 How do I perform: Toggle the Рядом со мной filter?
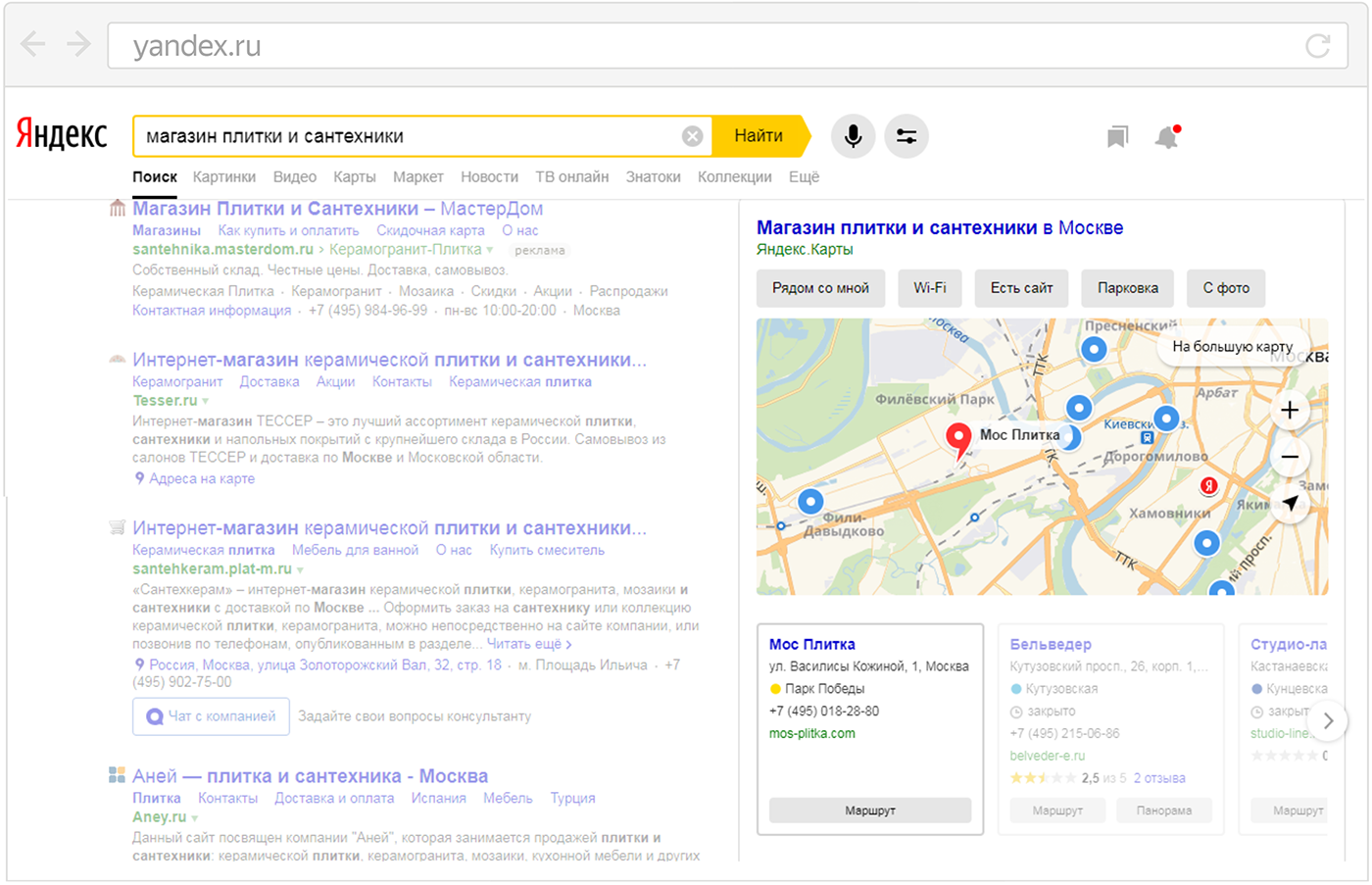[x=820, y=288]
